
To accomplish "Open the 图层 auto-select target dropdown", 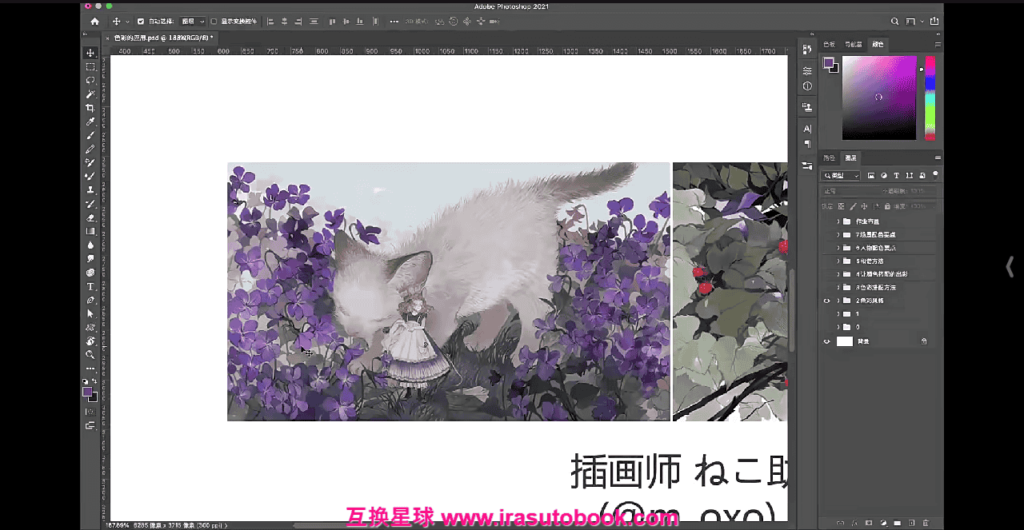I will (x=193, y=22).
